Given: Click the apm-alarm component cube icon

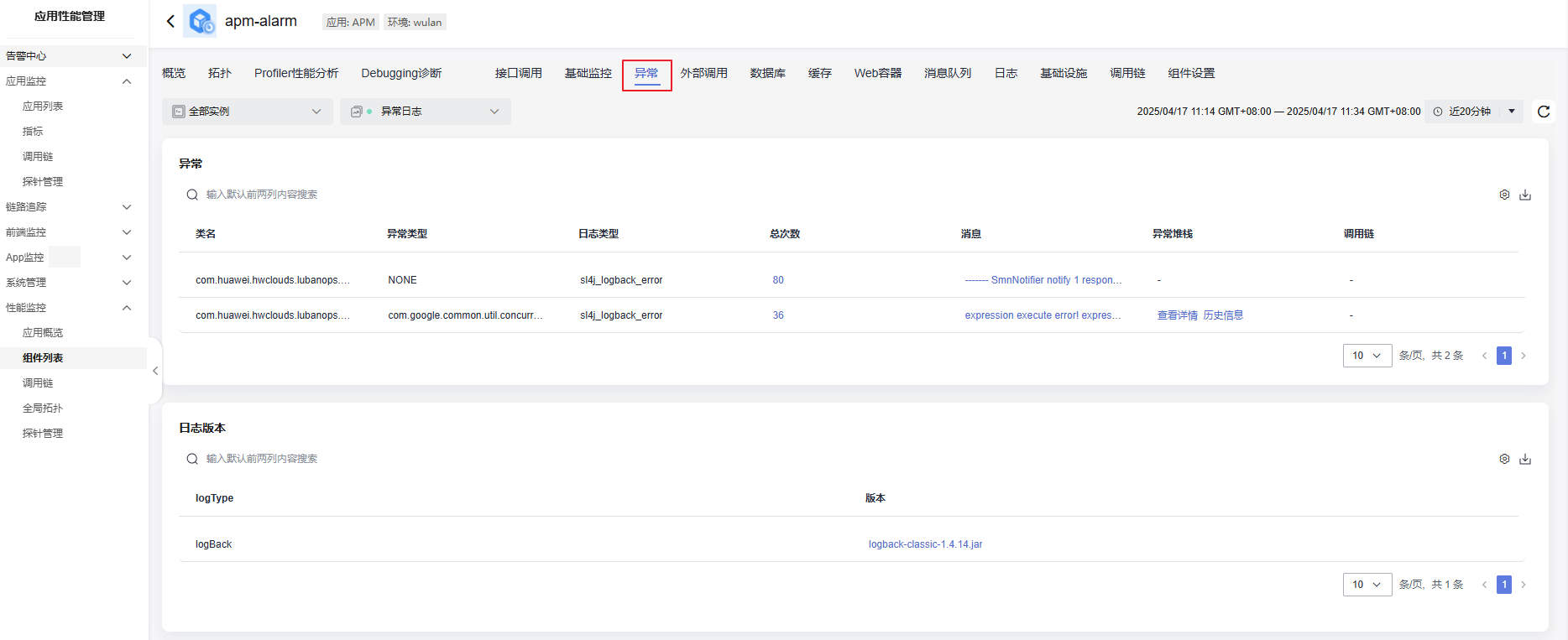Looking at the screenshot, I should tap(201, 21).
